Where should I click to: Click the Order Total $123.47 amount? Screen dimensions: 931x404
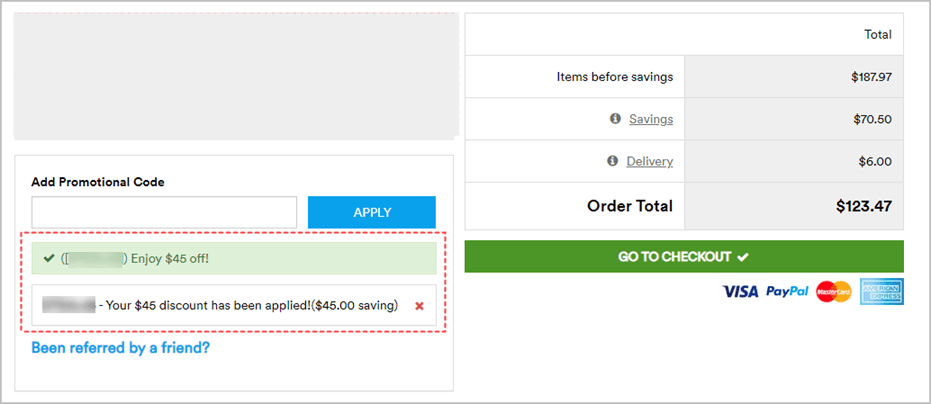(x=864, y=206)
